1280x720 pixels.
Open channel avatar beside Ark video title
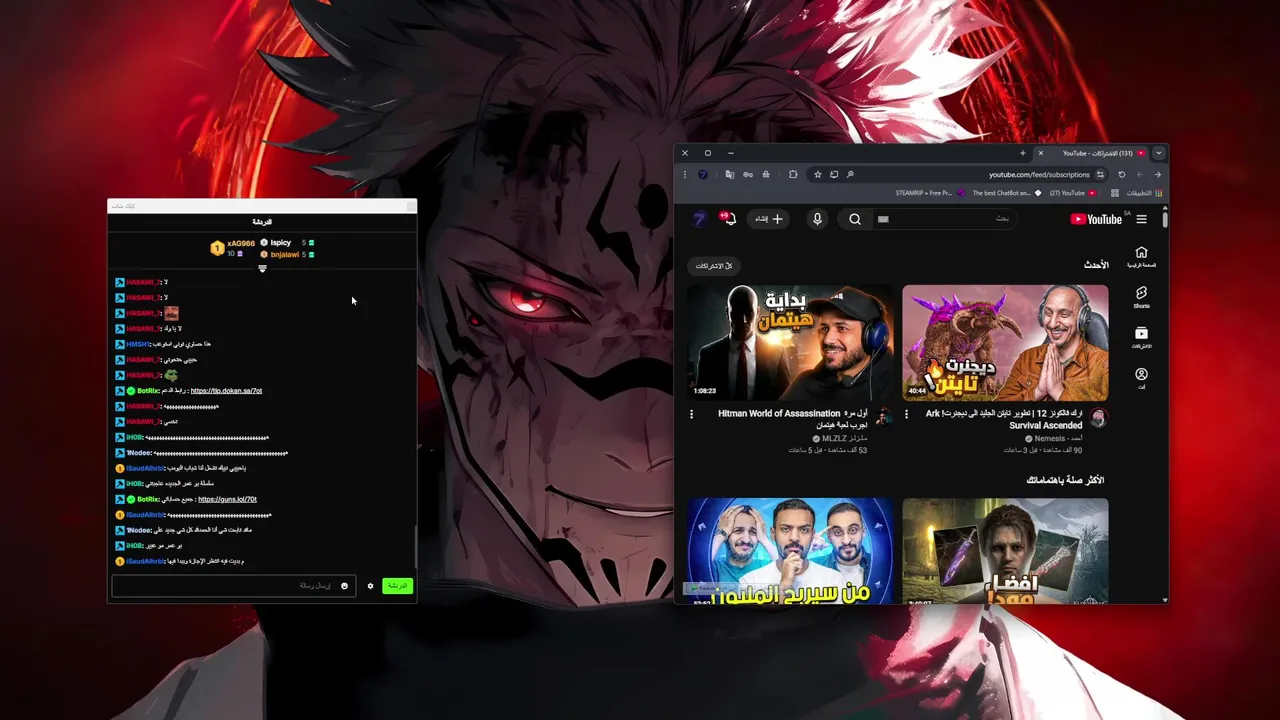click(x=1098, y=417)
